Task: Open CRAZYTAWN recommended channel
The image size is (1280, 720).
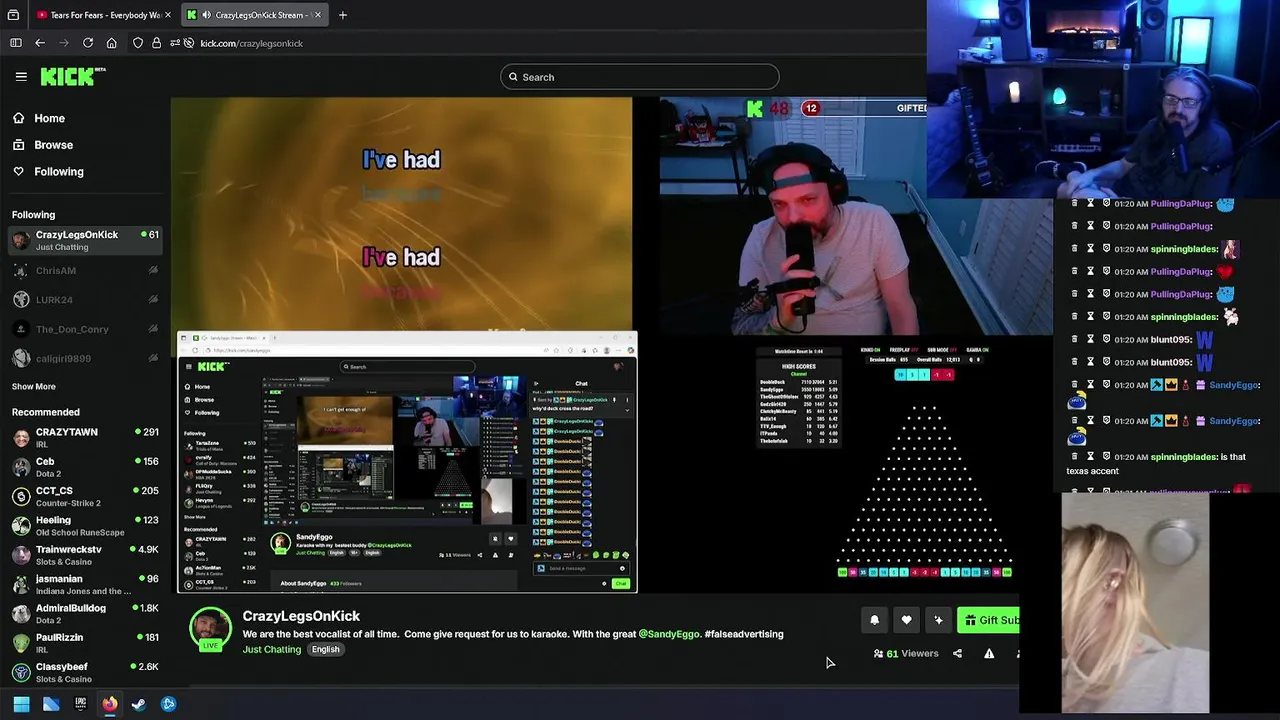Action: click(x=84, y=437)
